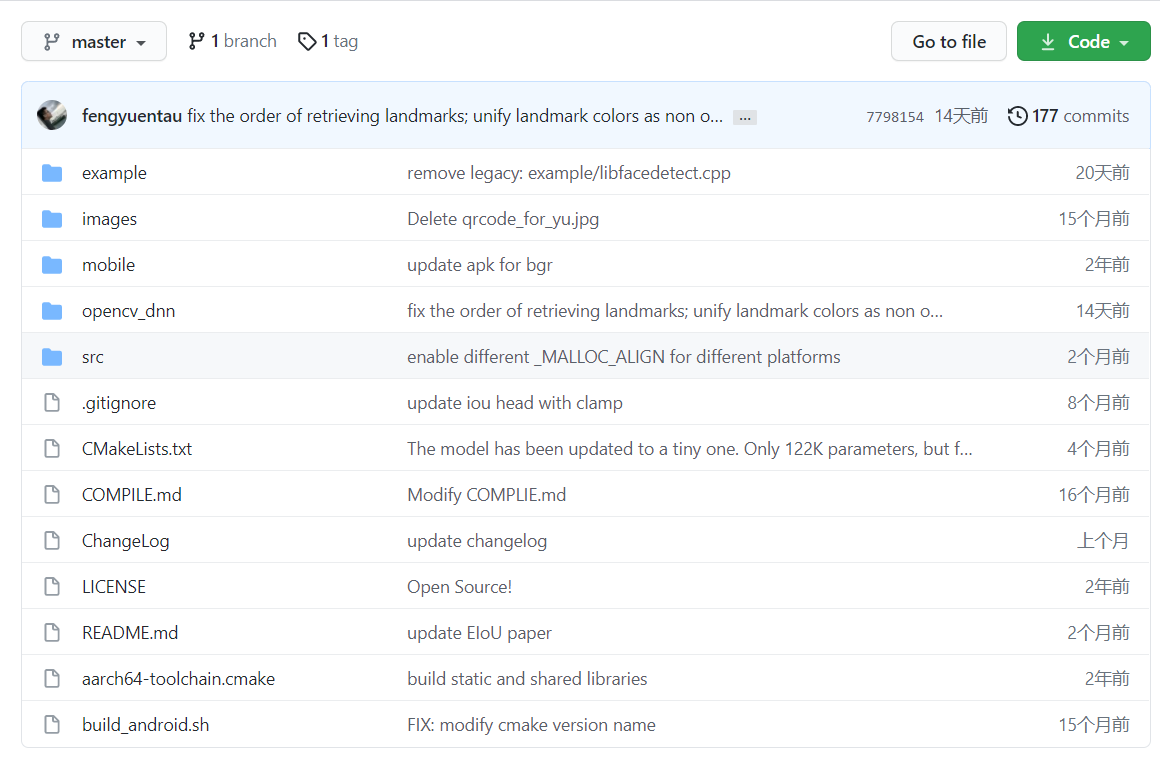
Task: Click the example folder icon
Action: (x=52, y=173)
